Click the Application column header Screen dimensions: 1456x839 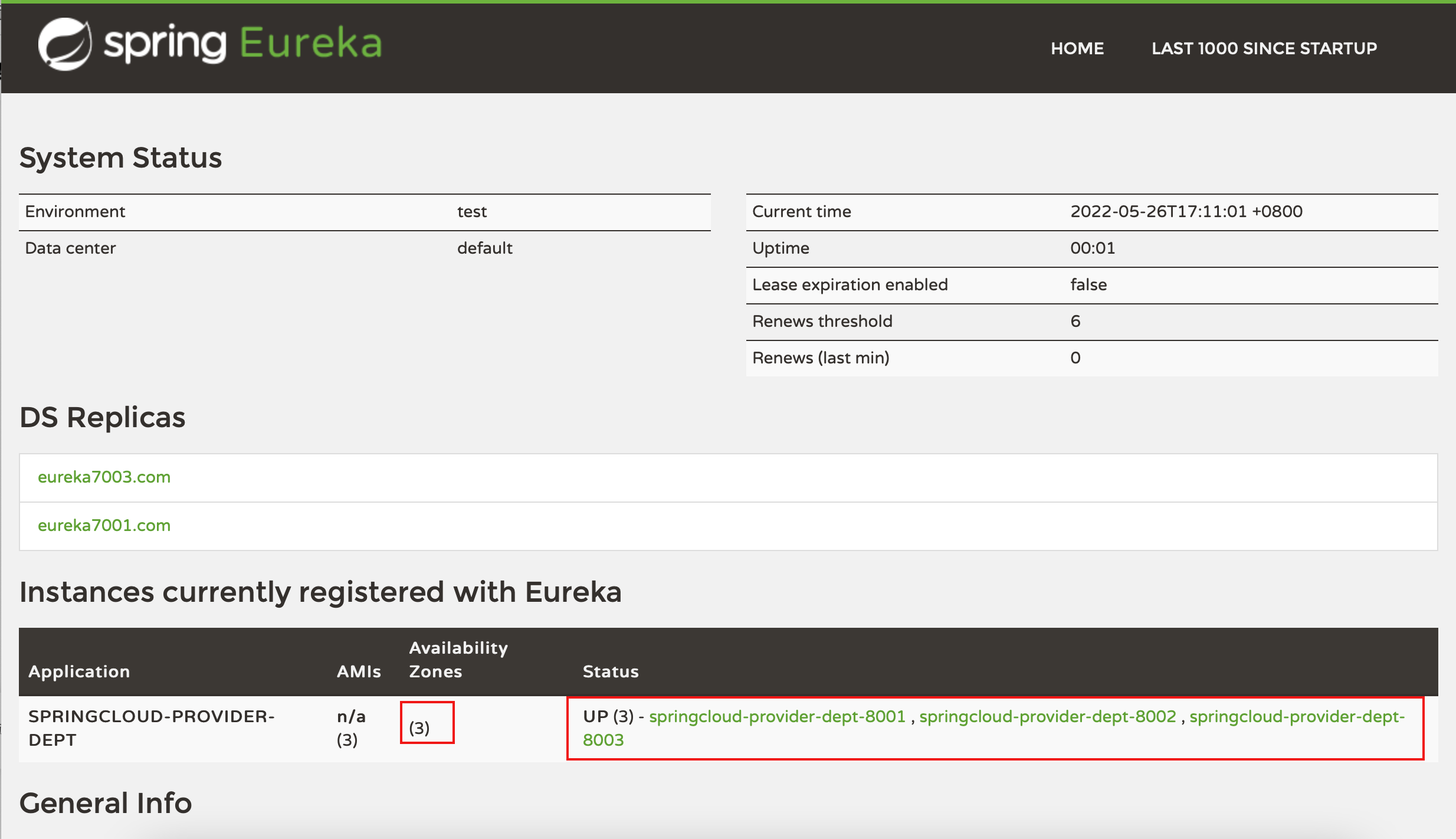tap(79, 671)
